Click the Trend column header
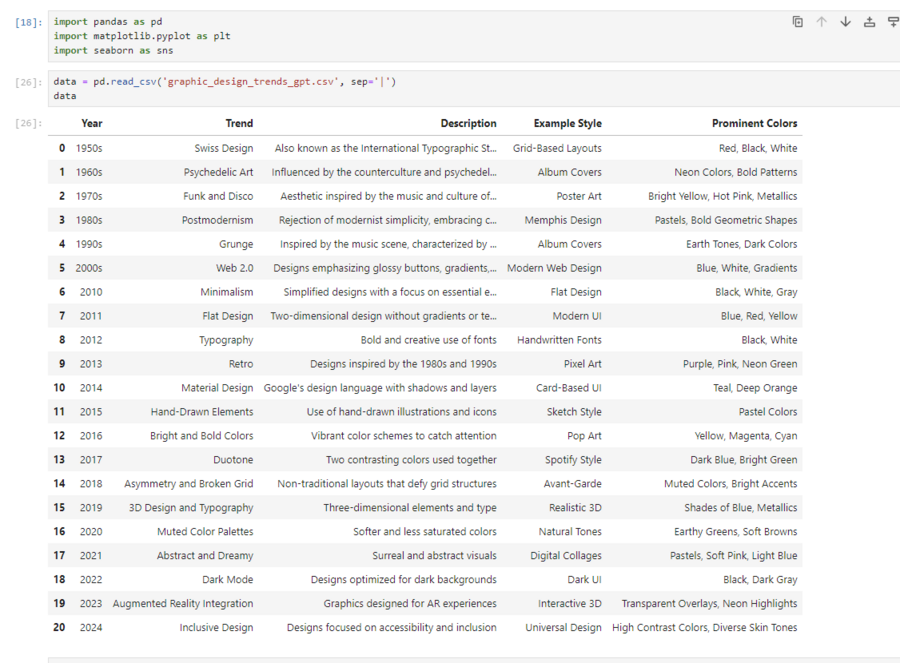Screen dimensions: 900x663 239,124
